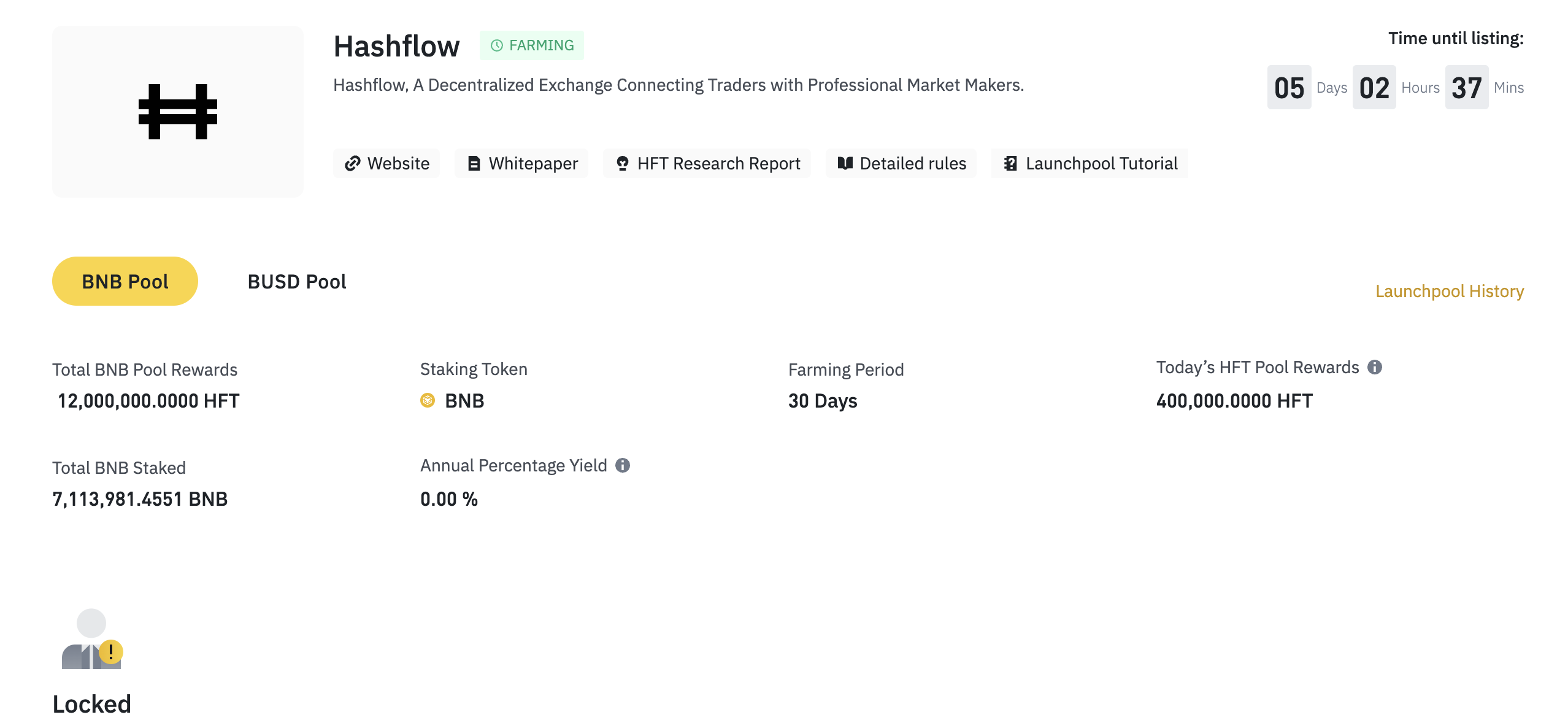The height and width of the screenshot is (728, 1568).
Task: Select the BNB Pool tab
Action: pos(125,281)
